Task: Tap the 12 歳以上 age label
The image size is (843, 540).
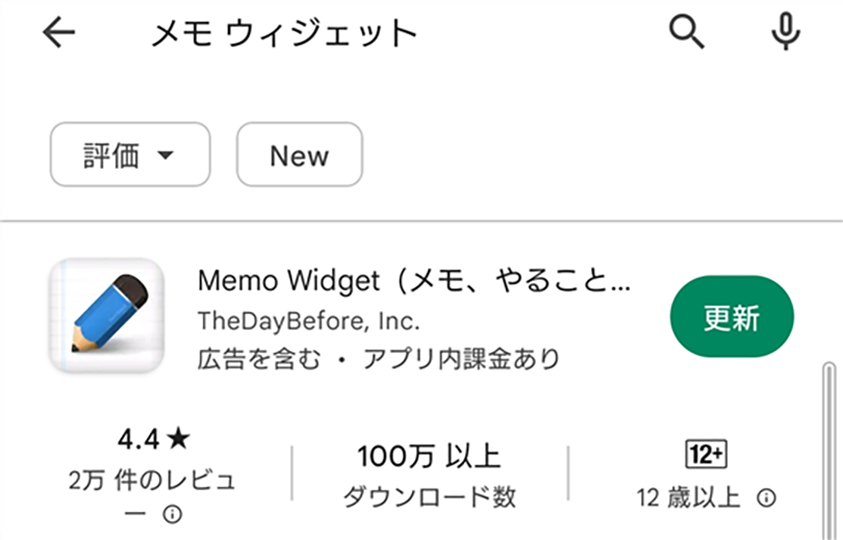Action: tap(689, 498)
